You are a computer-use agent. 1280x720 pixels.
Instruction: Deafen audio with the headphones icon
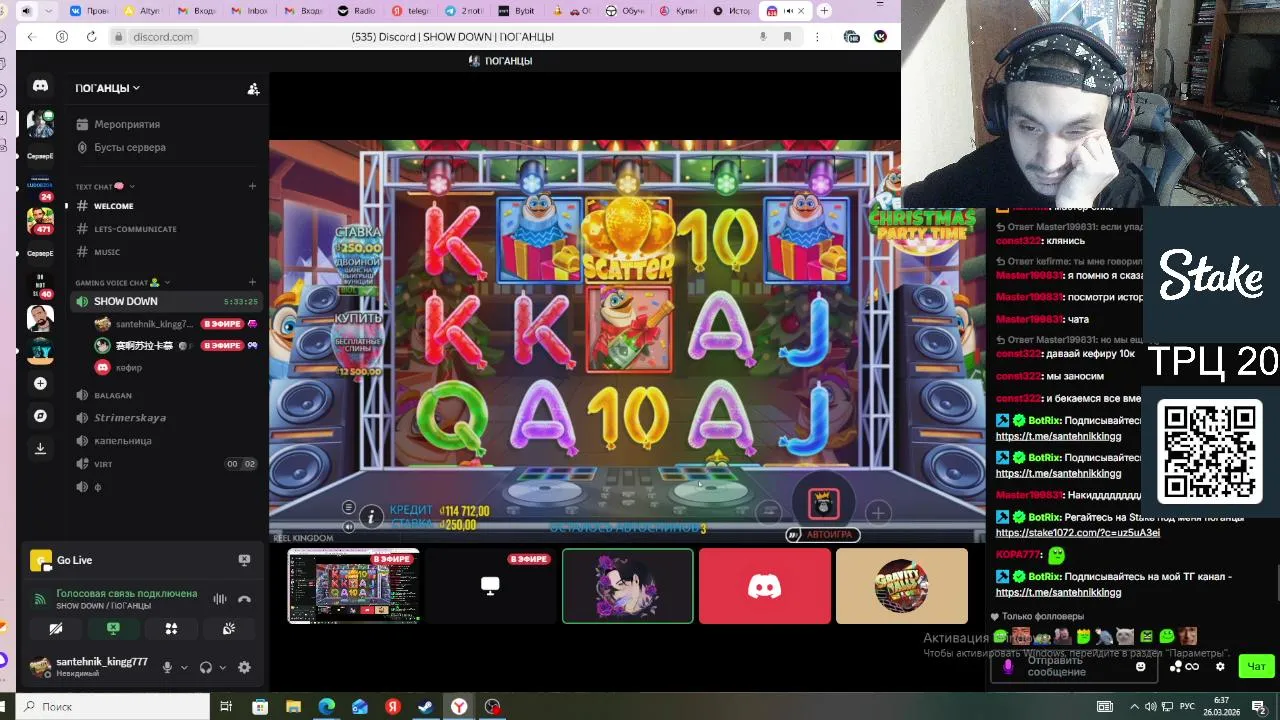[x=206, y=667]
